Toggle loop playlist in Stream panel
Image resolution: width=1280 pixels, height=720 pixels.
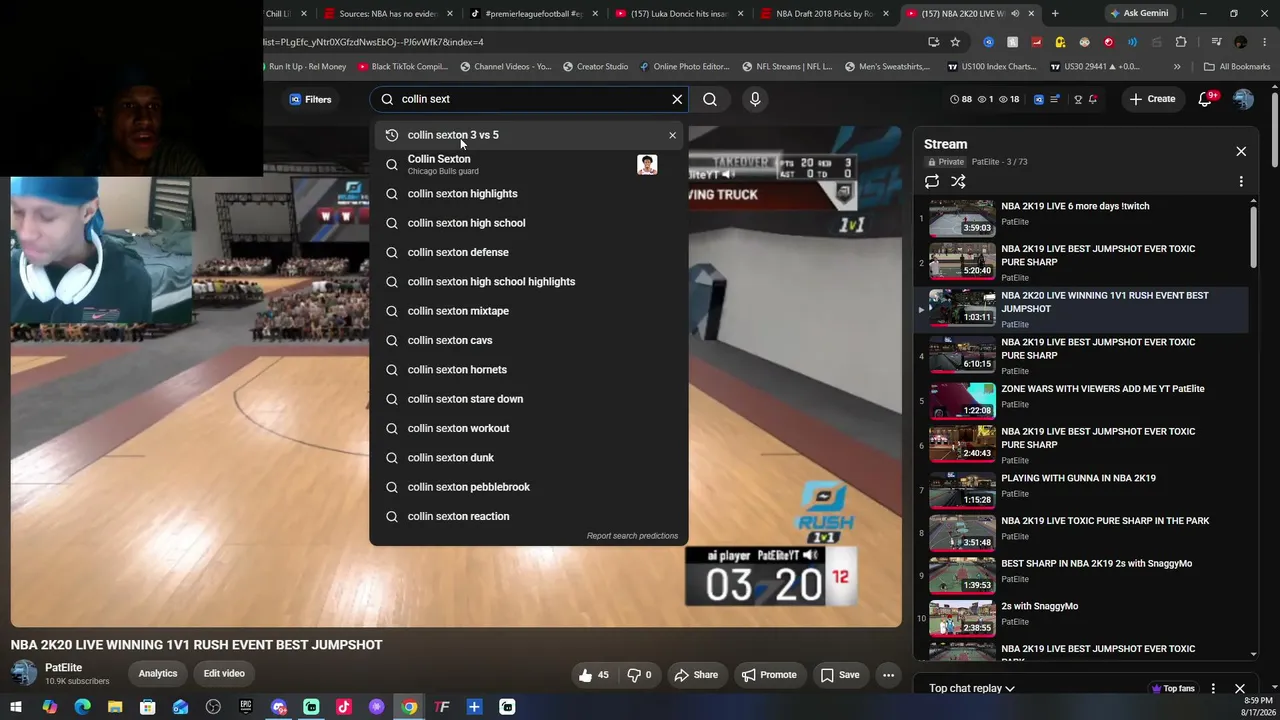tap(932, 182)
